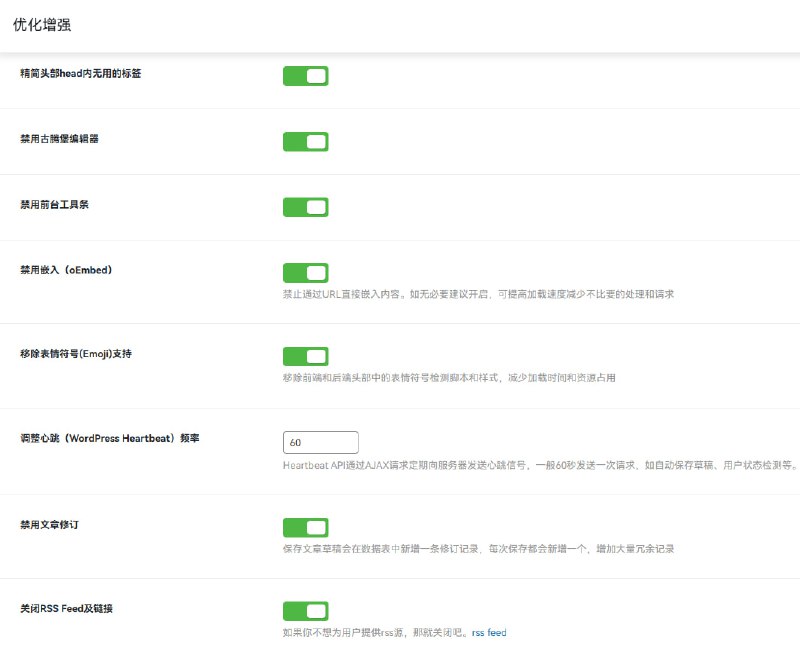This screenshot has width=800, height=661.
Task: Click the 移除表情符号(Emoji)支持 label
Action: (76, 354)
